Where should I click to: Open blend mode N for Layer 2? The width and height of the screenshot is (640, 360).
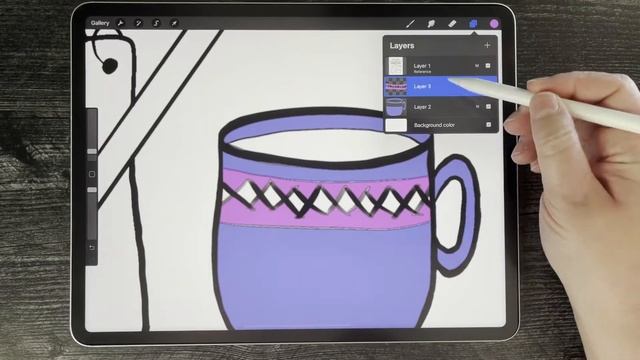point(477,107)
